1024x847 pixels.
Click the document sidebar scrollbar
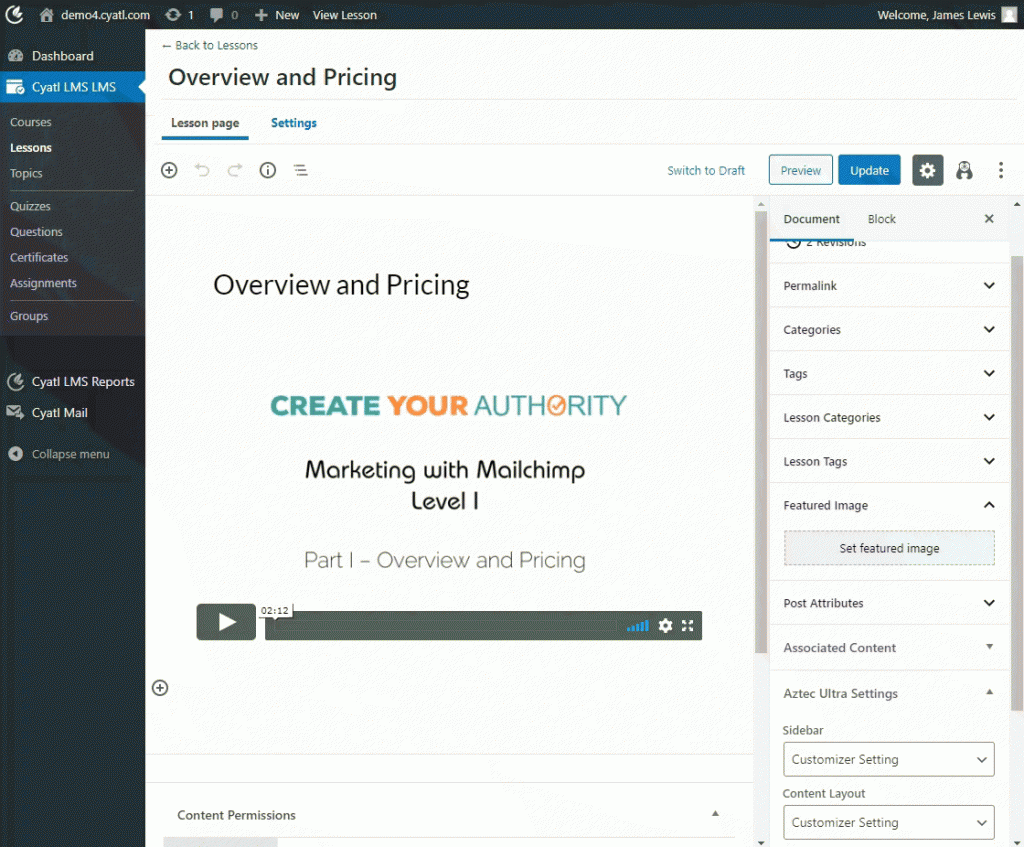tap(1016, 483)
